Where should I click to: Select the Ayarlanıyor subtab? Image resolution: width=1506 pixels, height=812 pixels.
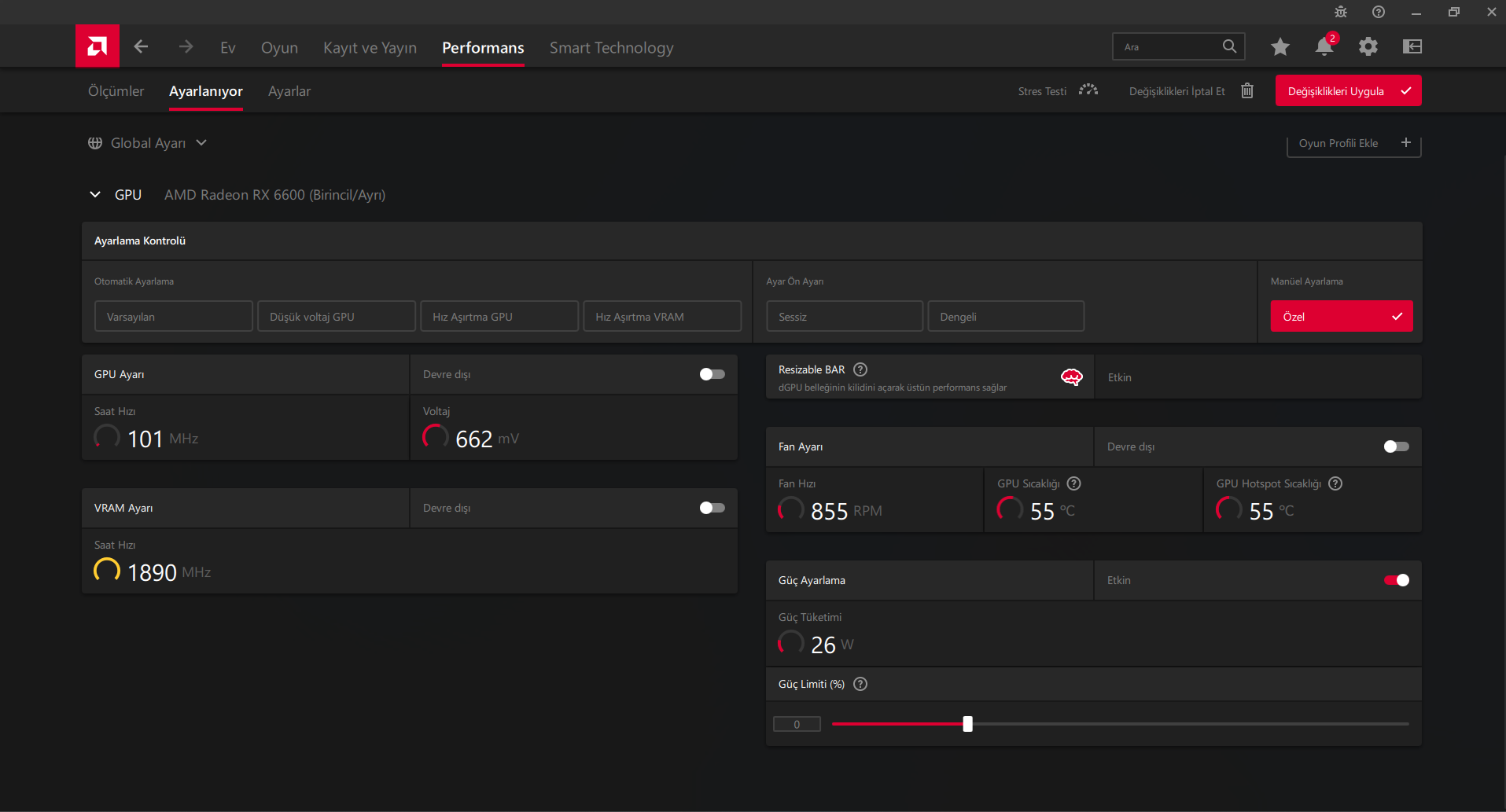click(206, 91)
